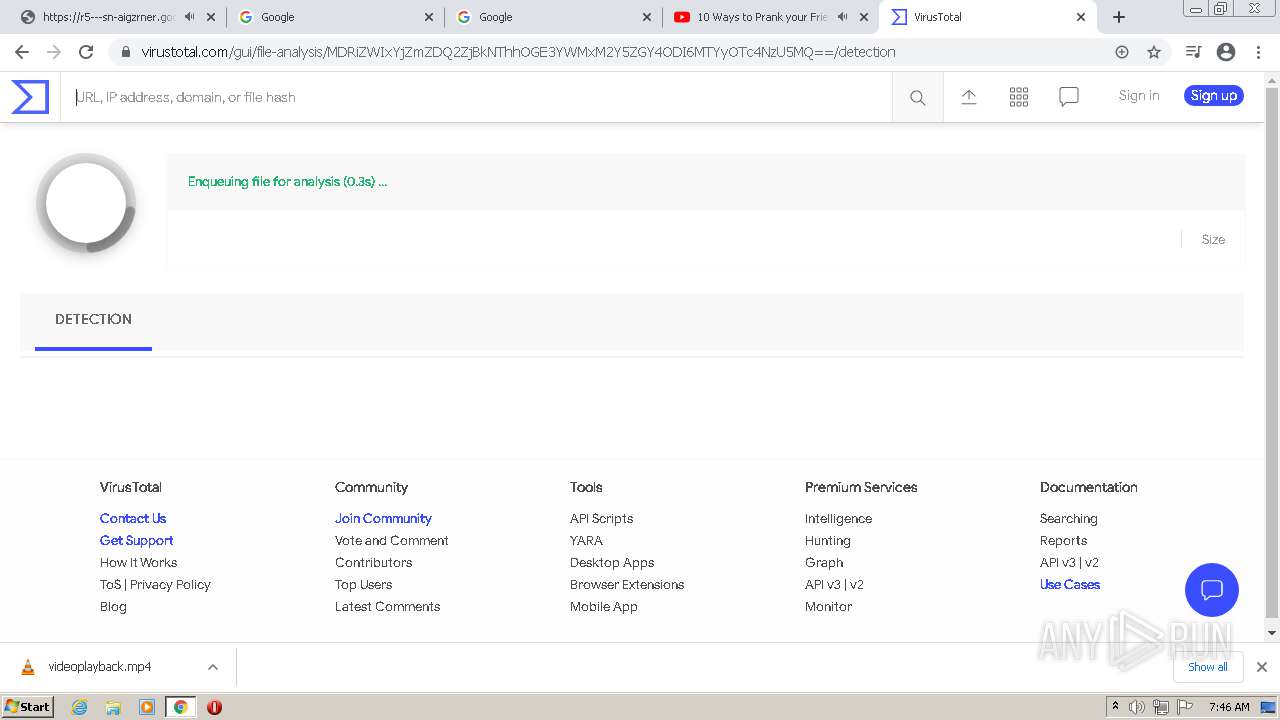Open the Vote and Comment link
1280x720 pixels.
[391, 540]
